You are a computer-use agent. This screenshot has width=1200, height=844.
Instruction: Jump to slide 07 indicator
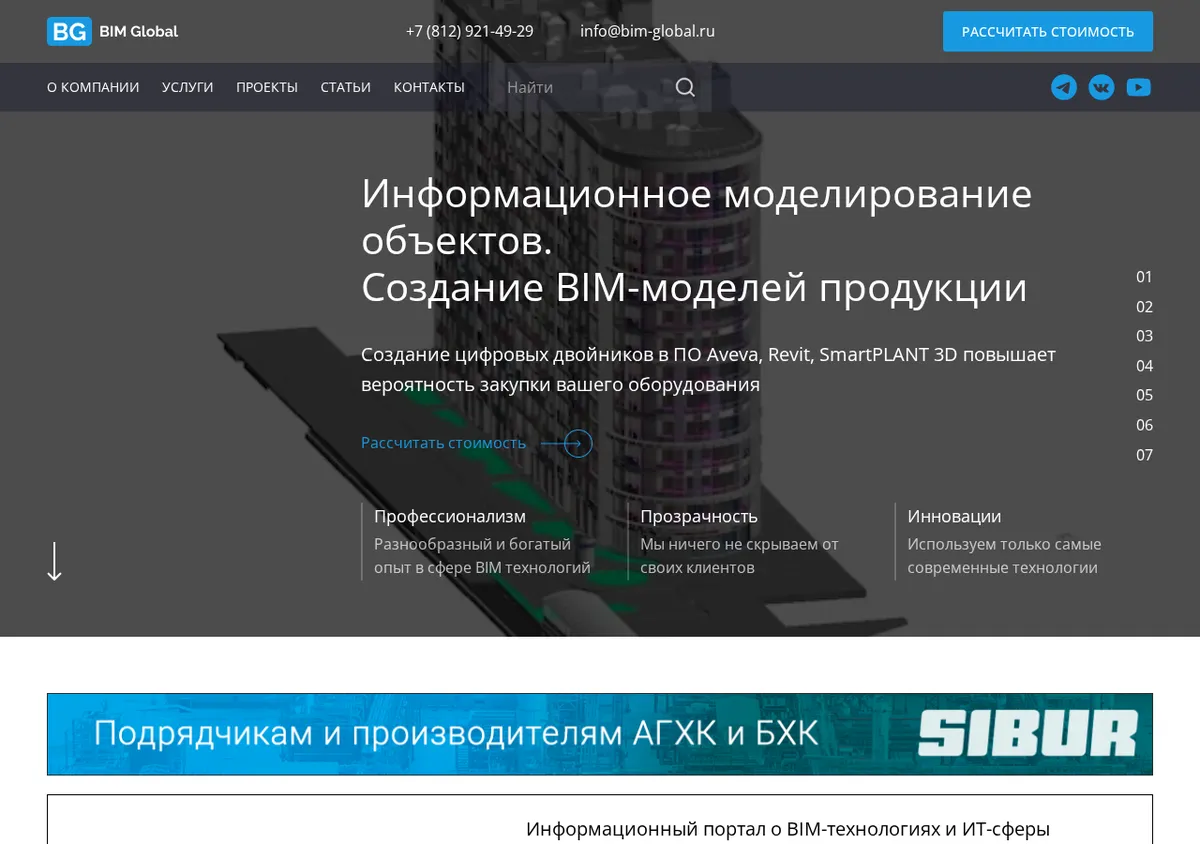(x=1144, y=455)
